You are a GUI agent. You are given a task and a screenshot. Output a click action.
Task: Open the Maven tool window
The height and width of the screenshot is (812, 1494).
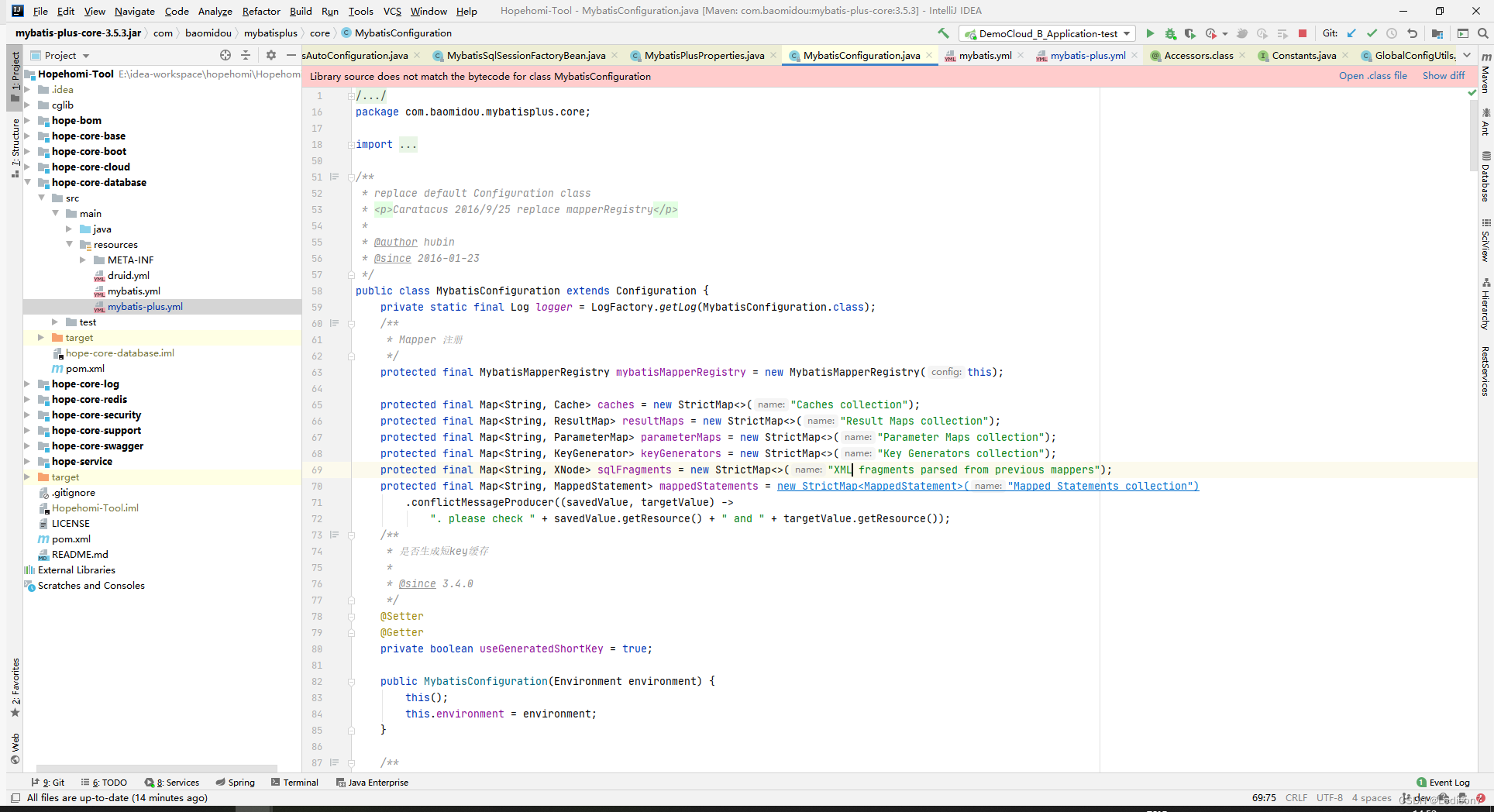point(1485,74)
